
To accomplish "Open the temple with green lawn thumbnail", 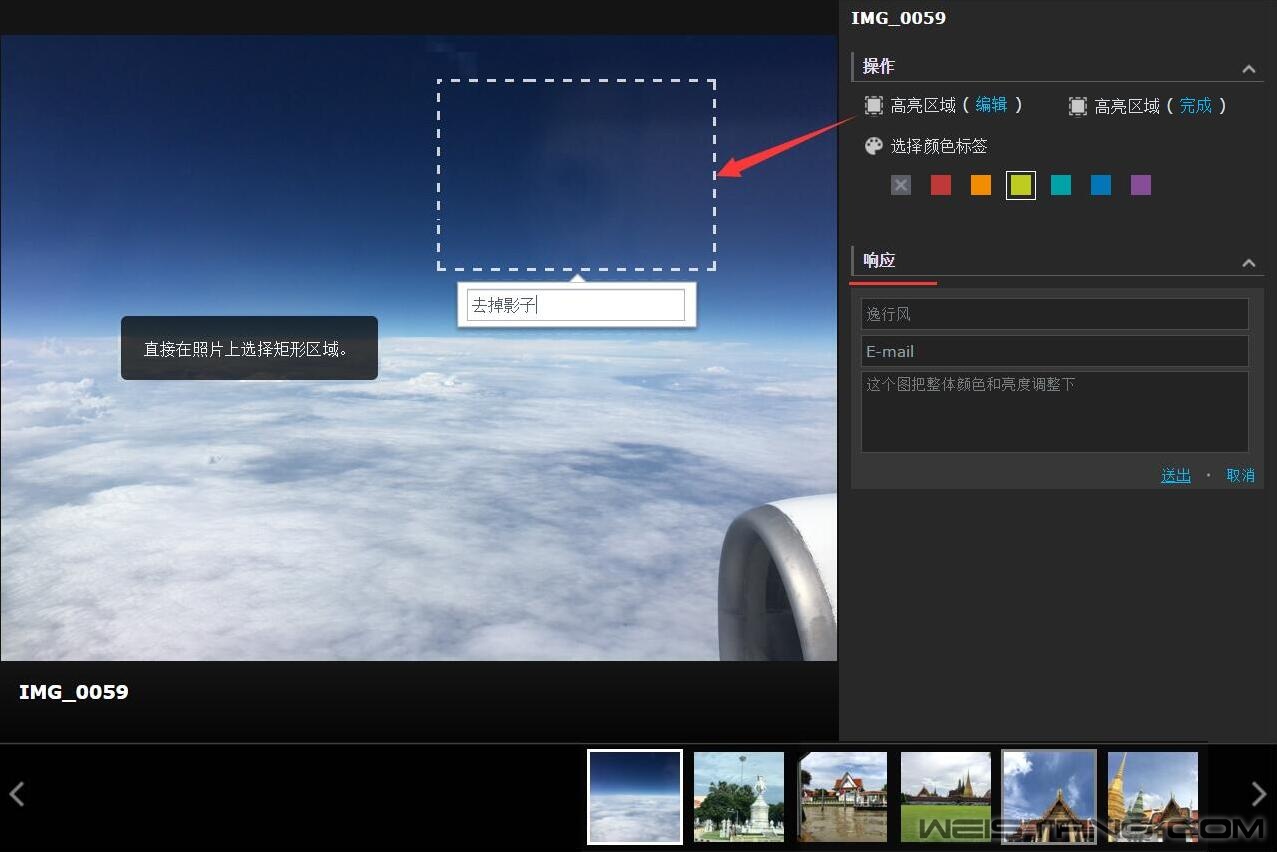I will pos(946,797).
